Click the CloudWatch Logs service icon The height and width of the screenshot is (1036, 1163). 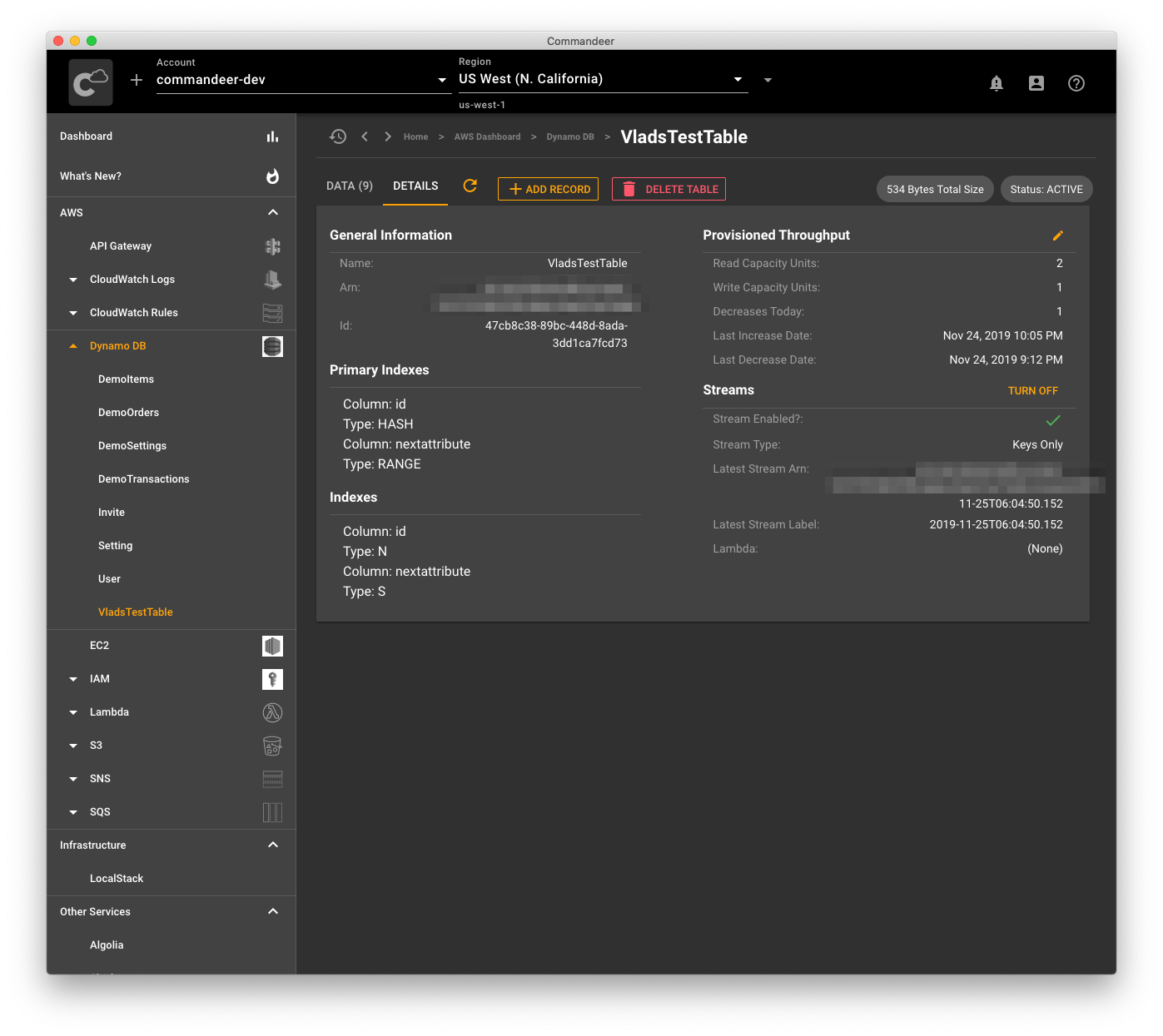(272, 280)
